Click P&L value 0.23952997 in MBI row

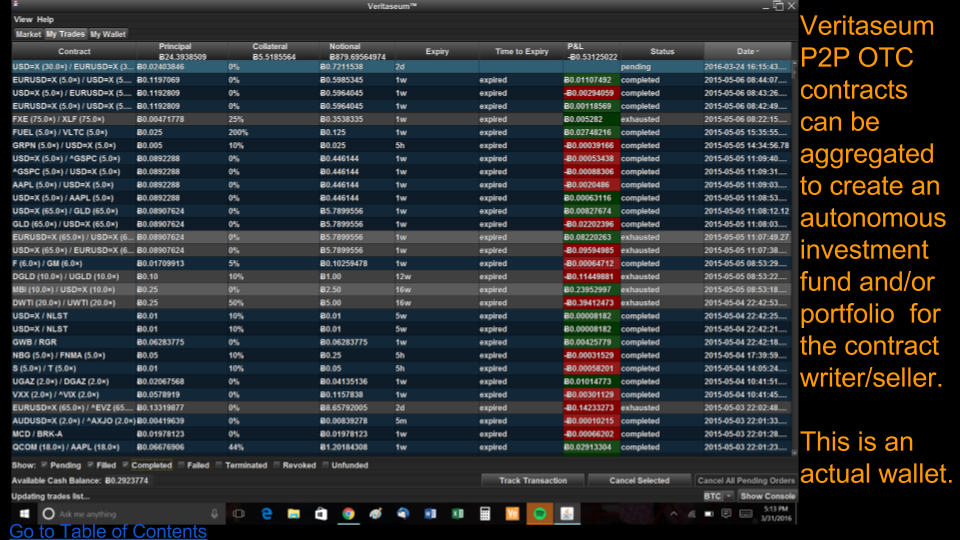[x=591, y=290]
